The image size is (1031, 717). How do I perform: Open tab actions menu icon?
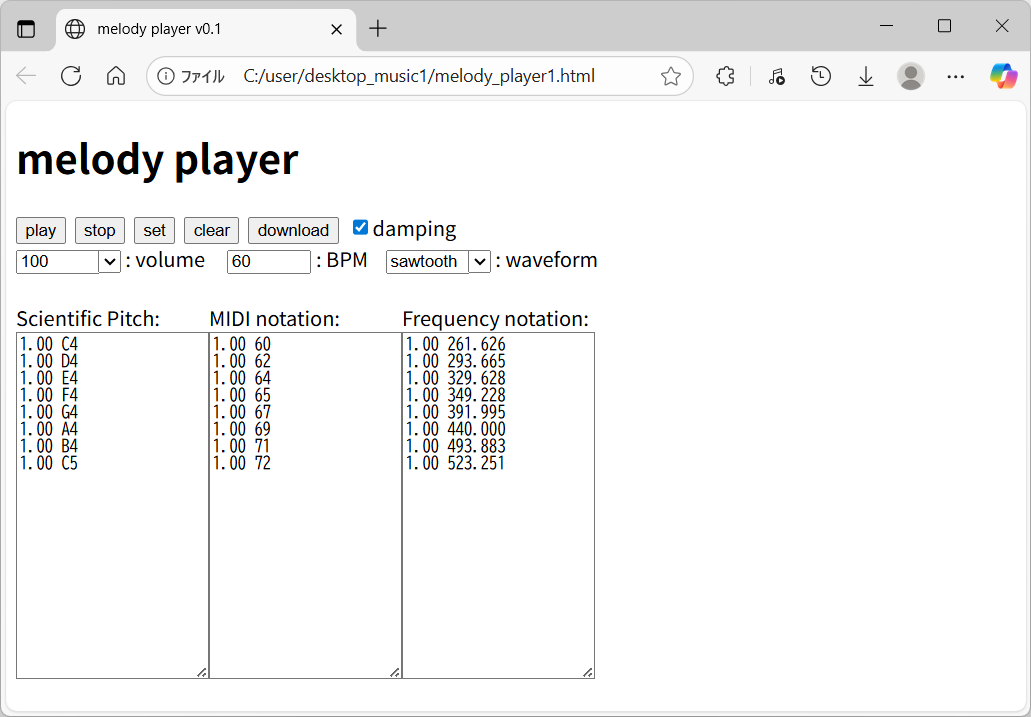click(26, 29)
